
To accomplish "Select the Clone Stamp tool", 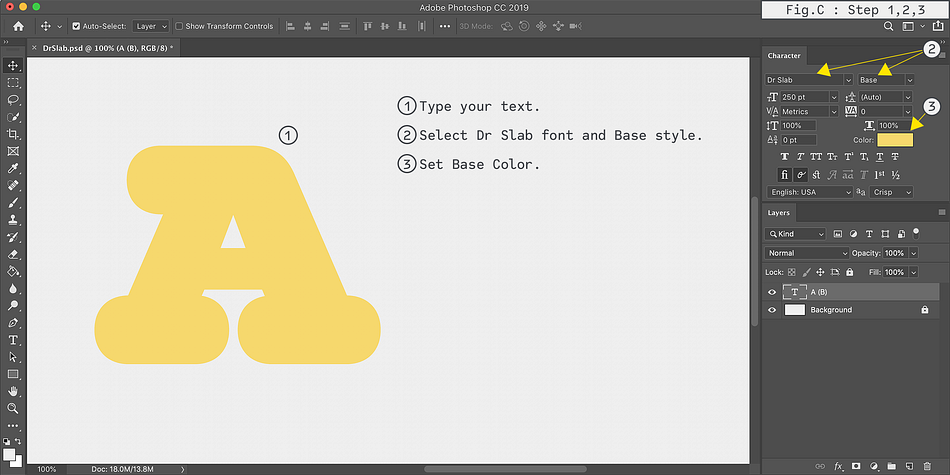I will tap(13, 220).
